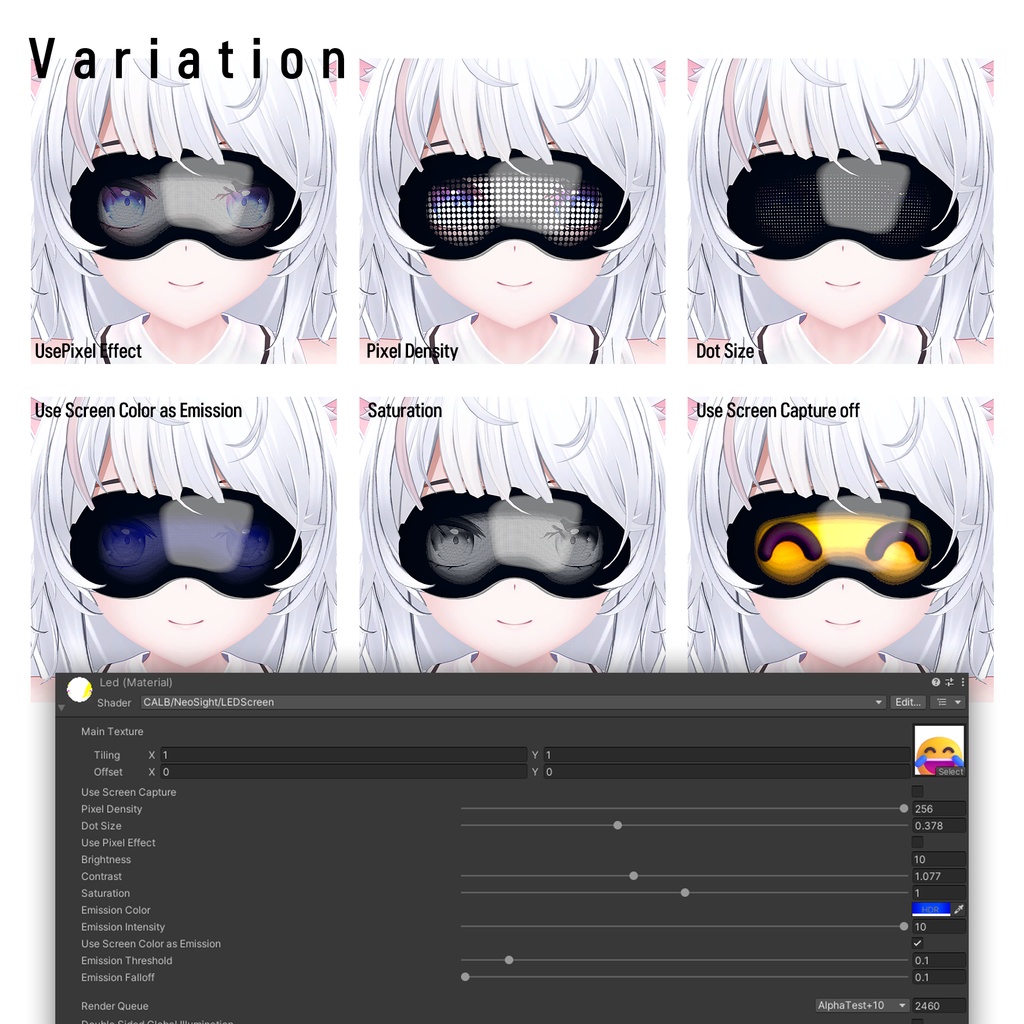This screenshot has height=1024, width=1024.
Task: Click the Render Queue label
Action: pos(114,1006)
